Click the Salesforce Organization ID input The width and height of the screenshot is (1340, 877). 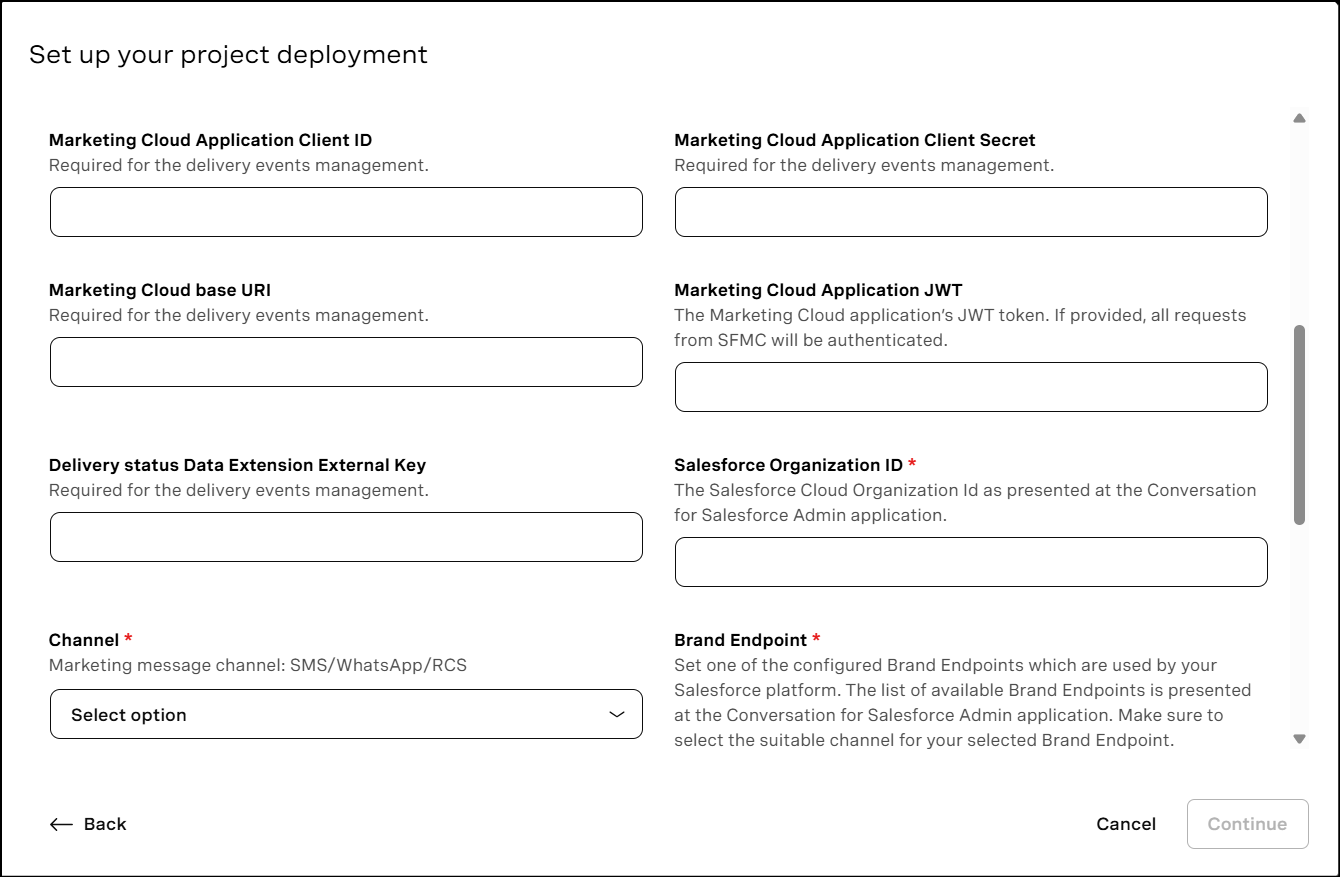(971, 562)
